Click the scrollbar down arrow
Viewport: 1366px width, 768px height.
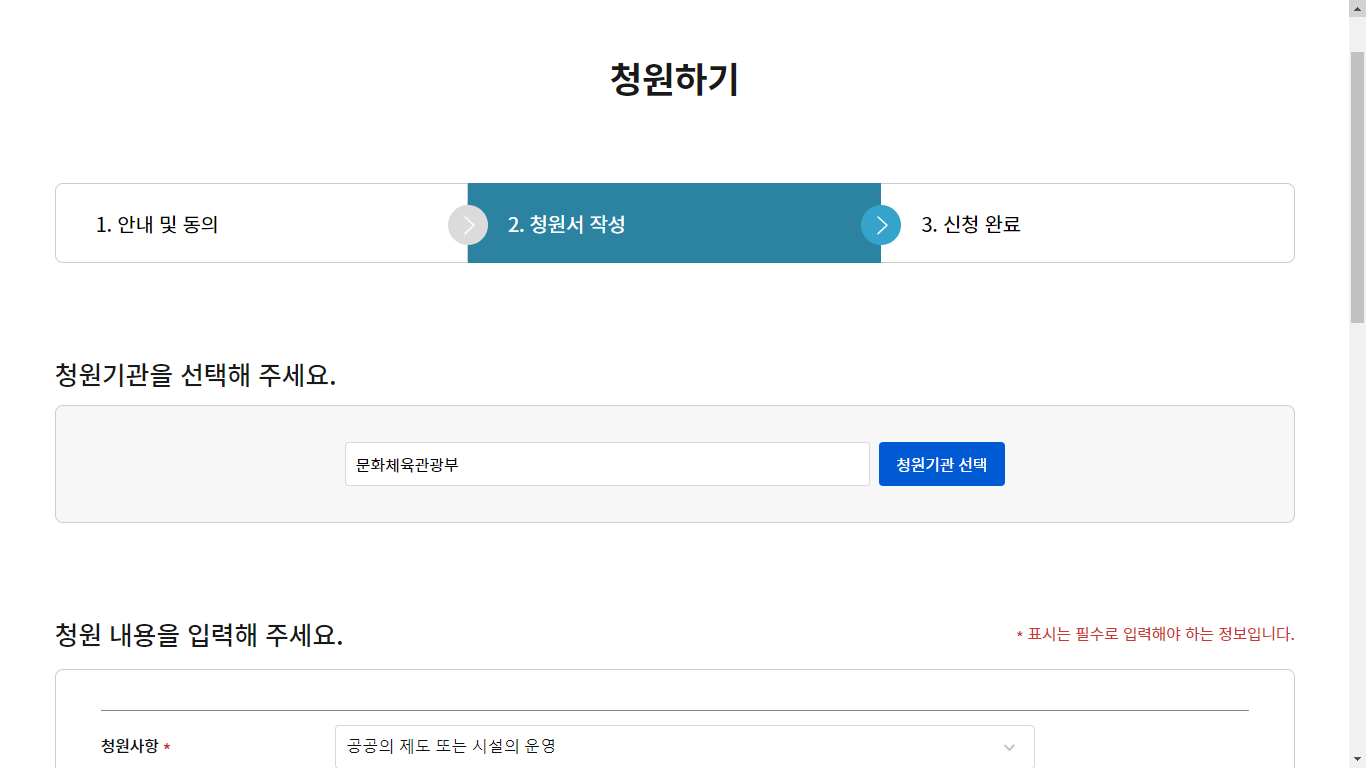1357,759
